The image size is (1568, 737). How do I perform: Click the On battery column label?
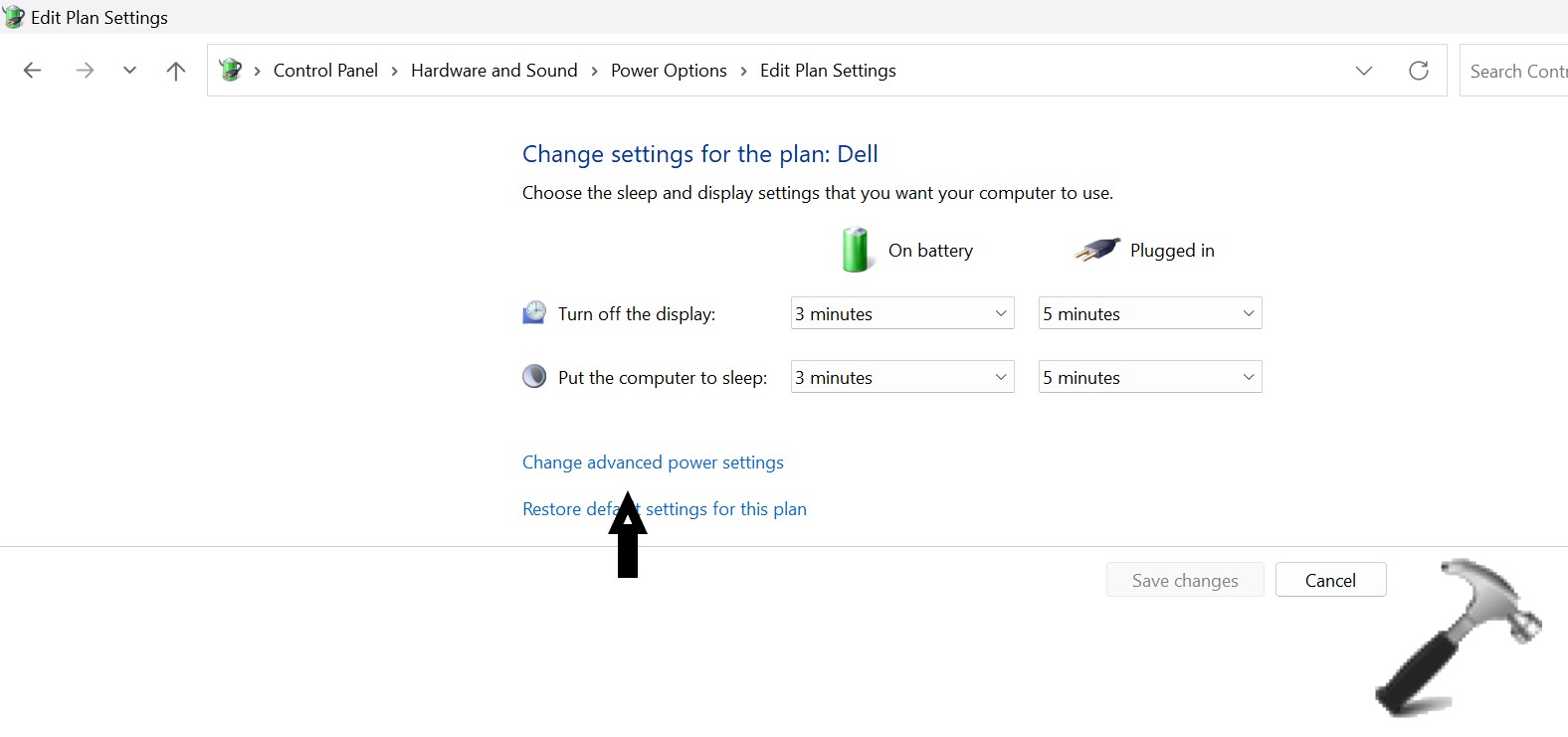930,251
